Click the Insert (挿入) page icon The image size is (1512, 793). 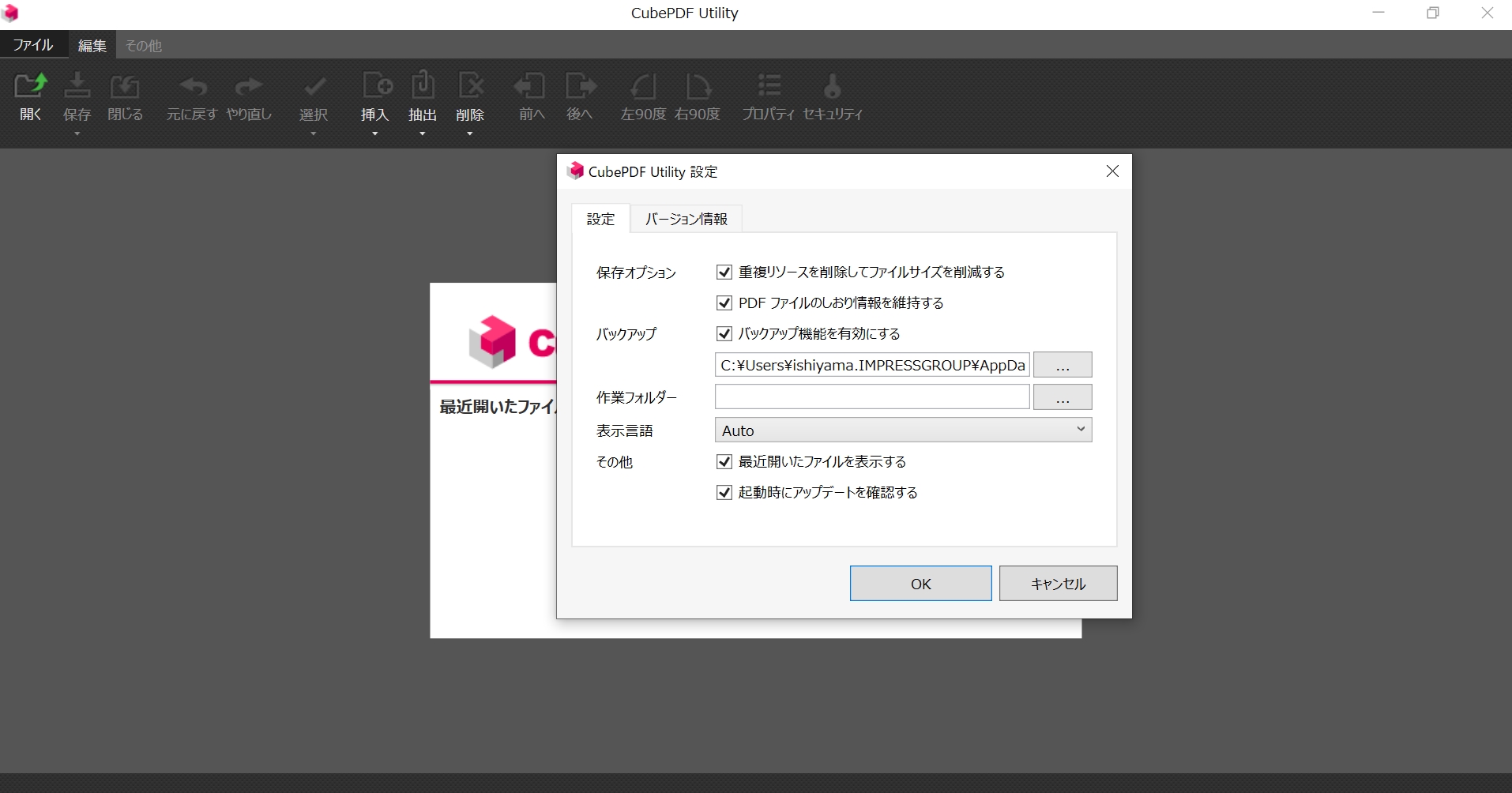[x=376, y=85]
